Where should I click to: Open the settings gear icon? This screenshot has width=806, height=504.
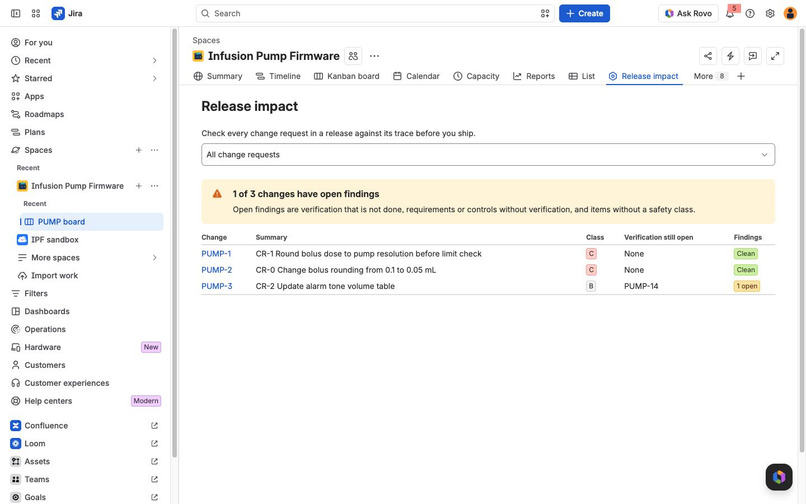coord(770,13)
